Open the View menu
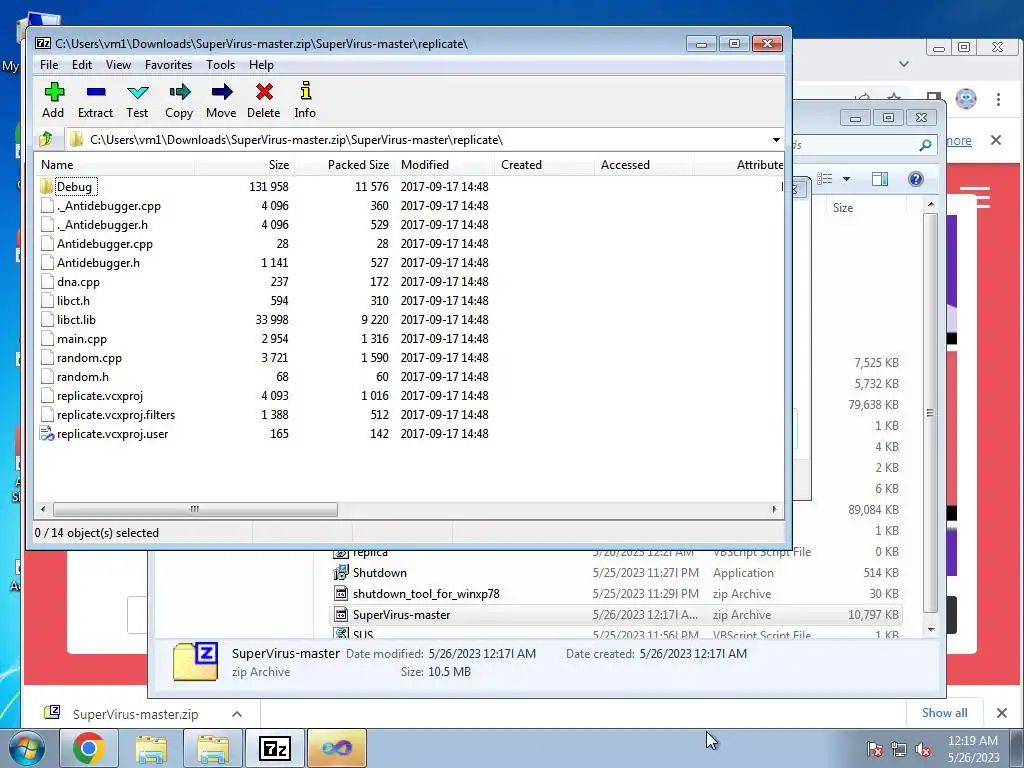Image resolution: width=1024 pixels, height=768 pixels. click(x=118, y=65)
